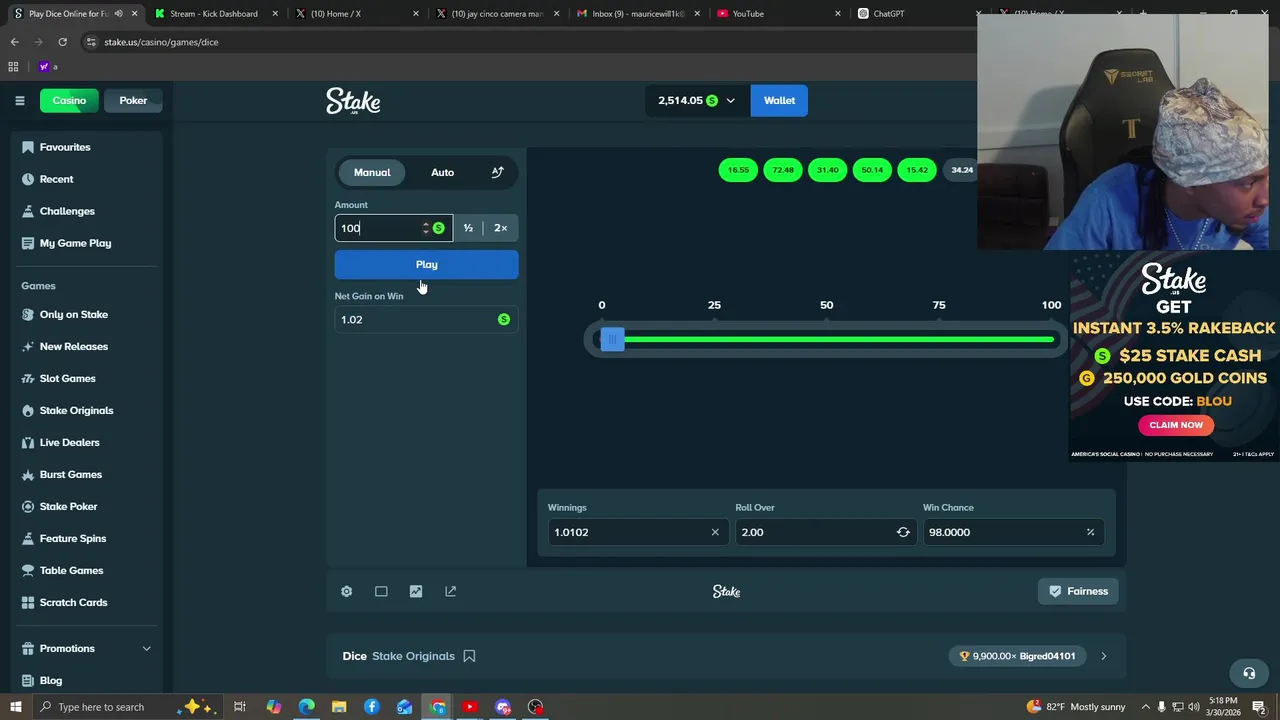Open Challenges in sidebar
The width and height of the screenshot is (1280, 720).
(x=86, y=211)
